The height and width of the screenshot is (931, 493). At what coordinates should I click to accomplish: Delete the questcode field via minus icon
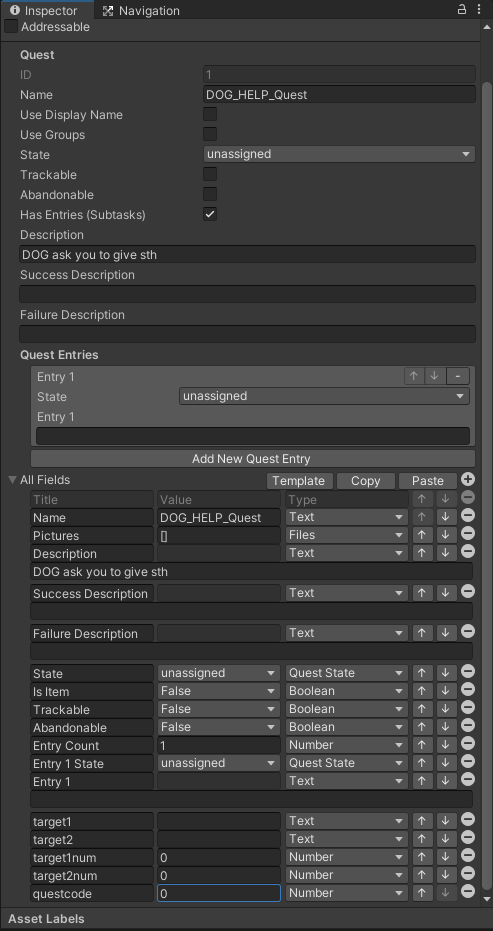click(467, 891)
